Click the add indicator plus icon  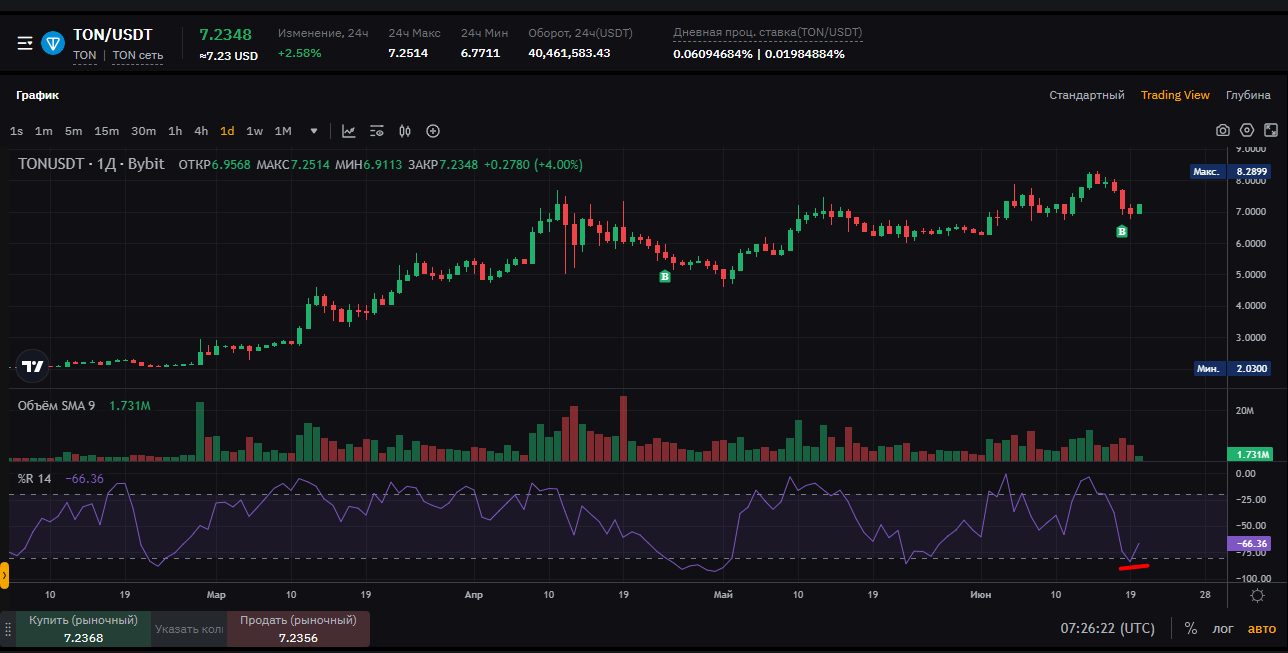tap(433, 131)
